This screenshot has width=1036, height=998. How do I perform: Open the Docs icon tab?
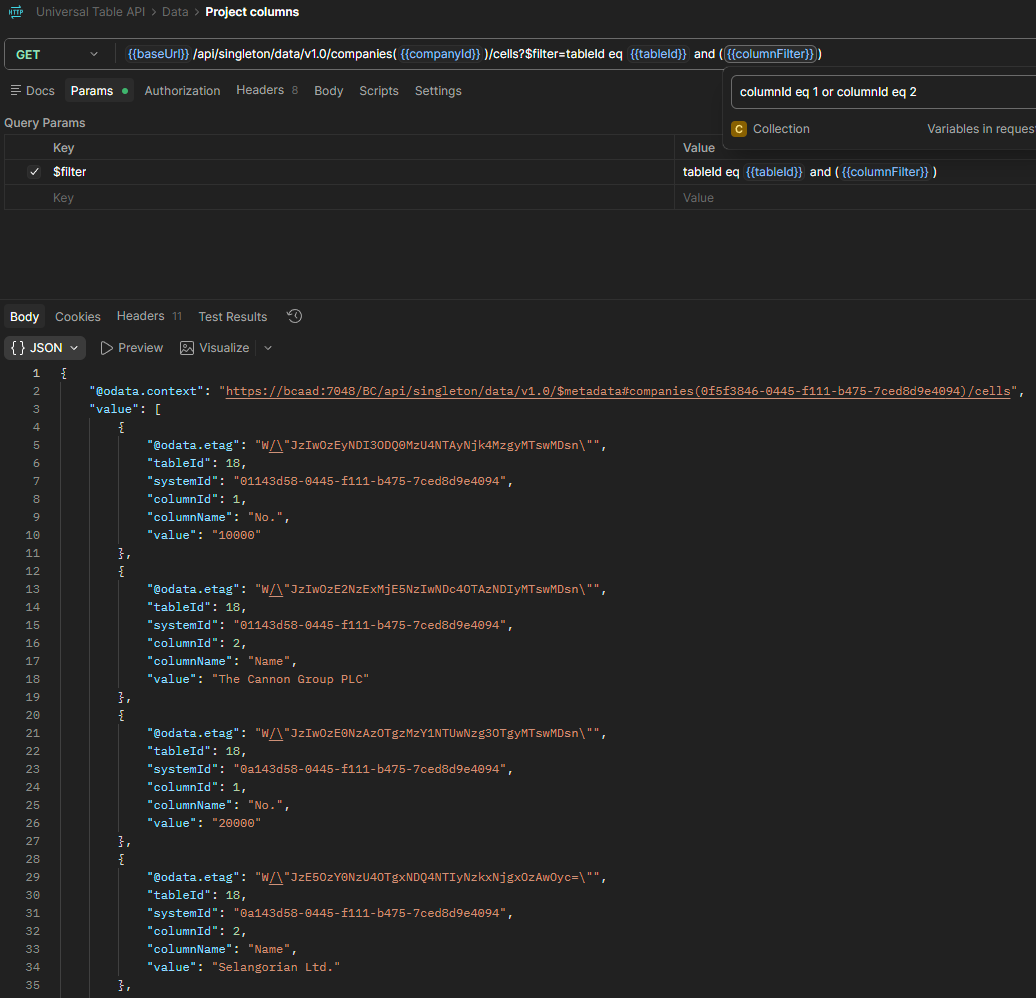point(32,91)
